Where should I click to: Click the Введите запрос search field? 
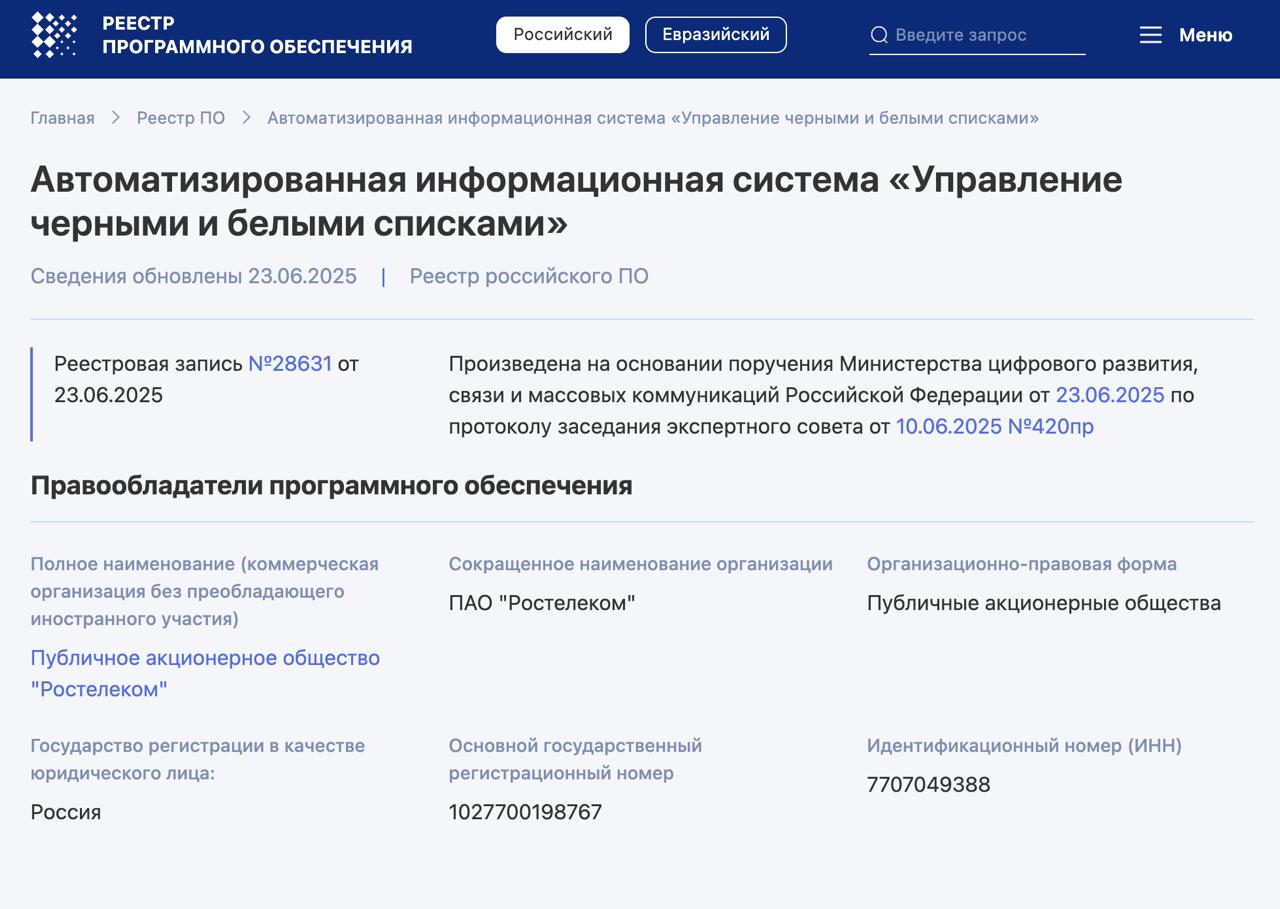click(x=977, y=35)
